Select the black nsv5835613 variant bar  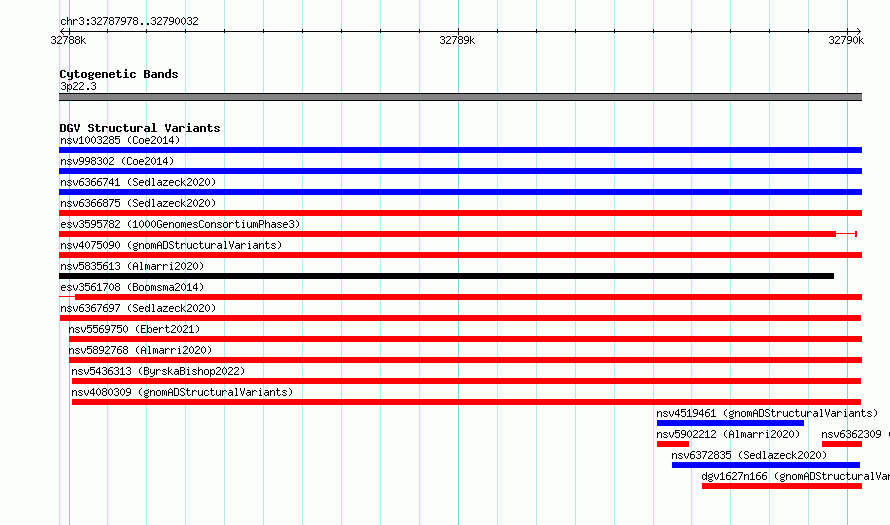click(x=447, y=276)
